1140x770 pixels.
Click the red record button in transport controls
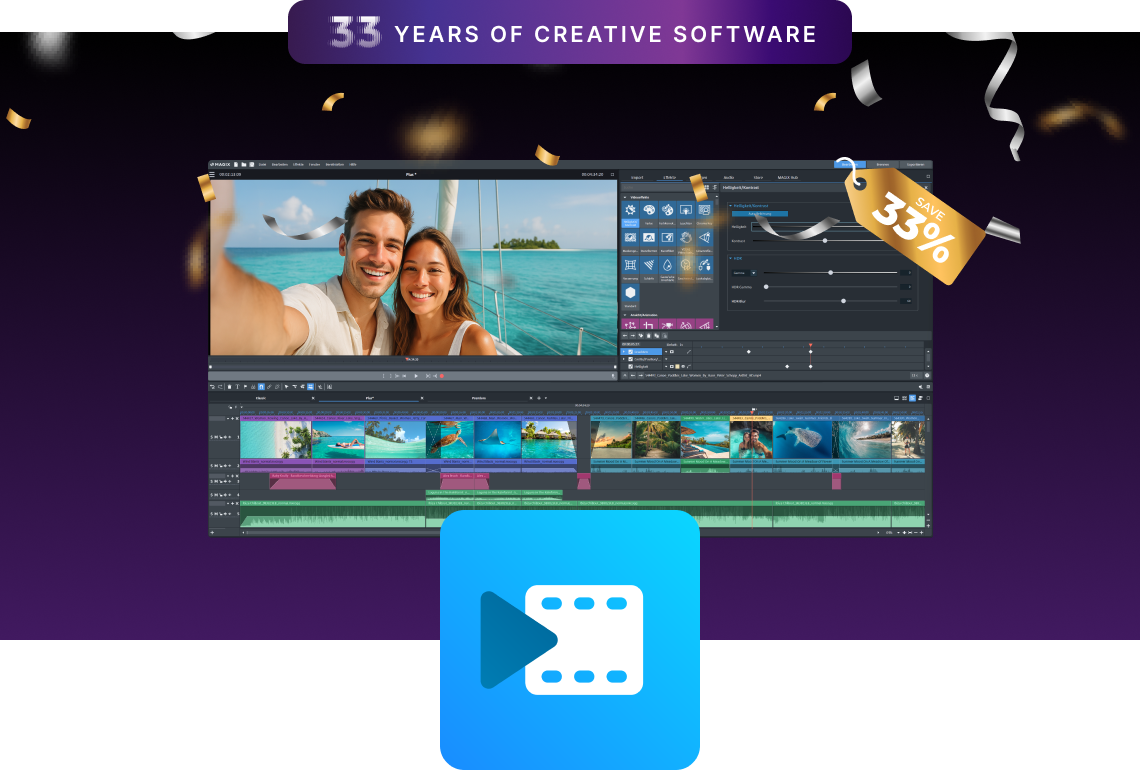point(441,375)
